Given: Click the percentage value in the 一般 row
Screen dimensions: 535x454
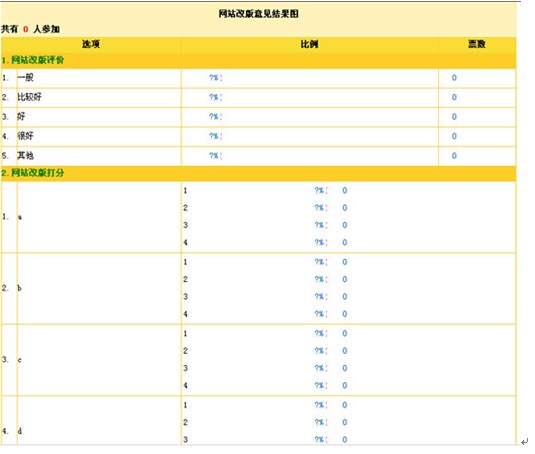Looking at the screenshot, I should [x=215, y=78].
